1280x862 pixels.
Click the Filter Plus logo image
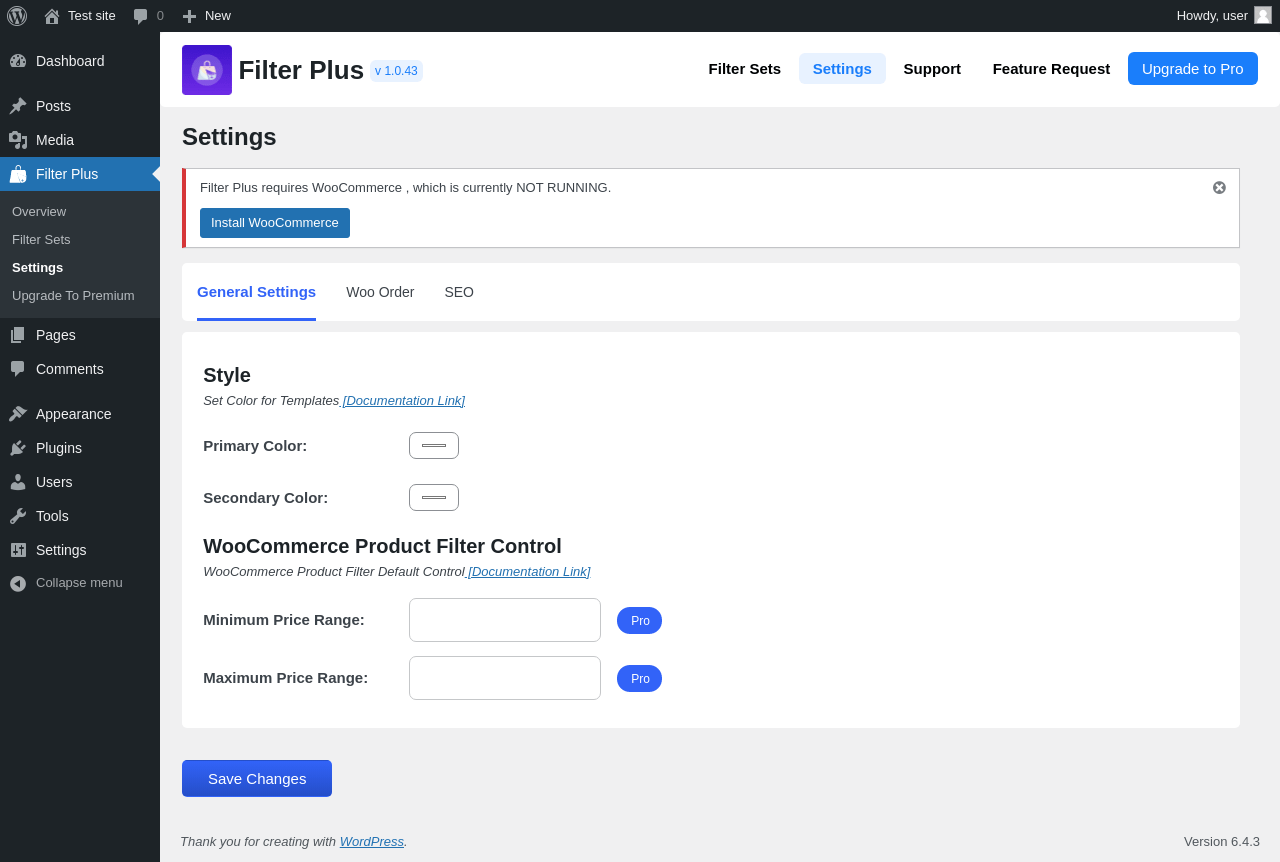(x=207, y=70)
